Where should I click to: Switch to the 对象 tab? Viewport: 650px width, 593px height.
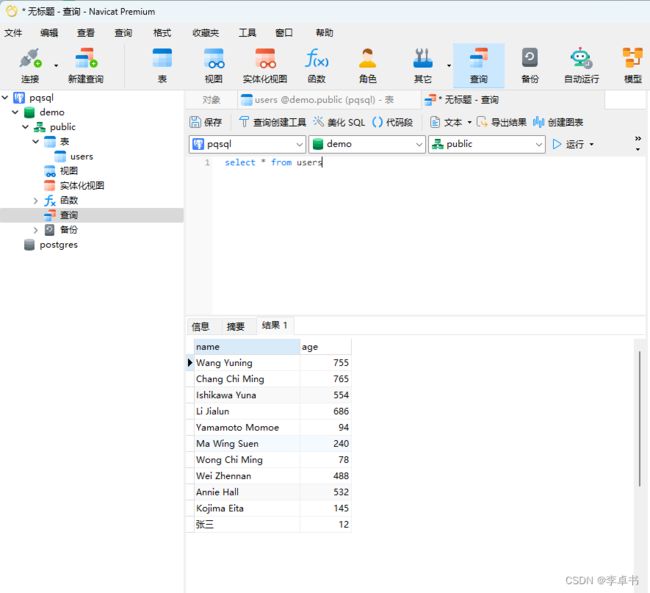tap(211, 100)
